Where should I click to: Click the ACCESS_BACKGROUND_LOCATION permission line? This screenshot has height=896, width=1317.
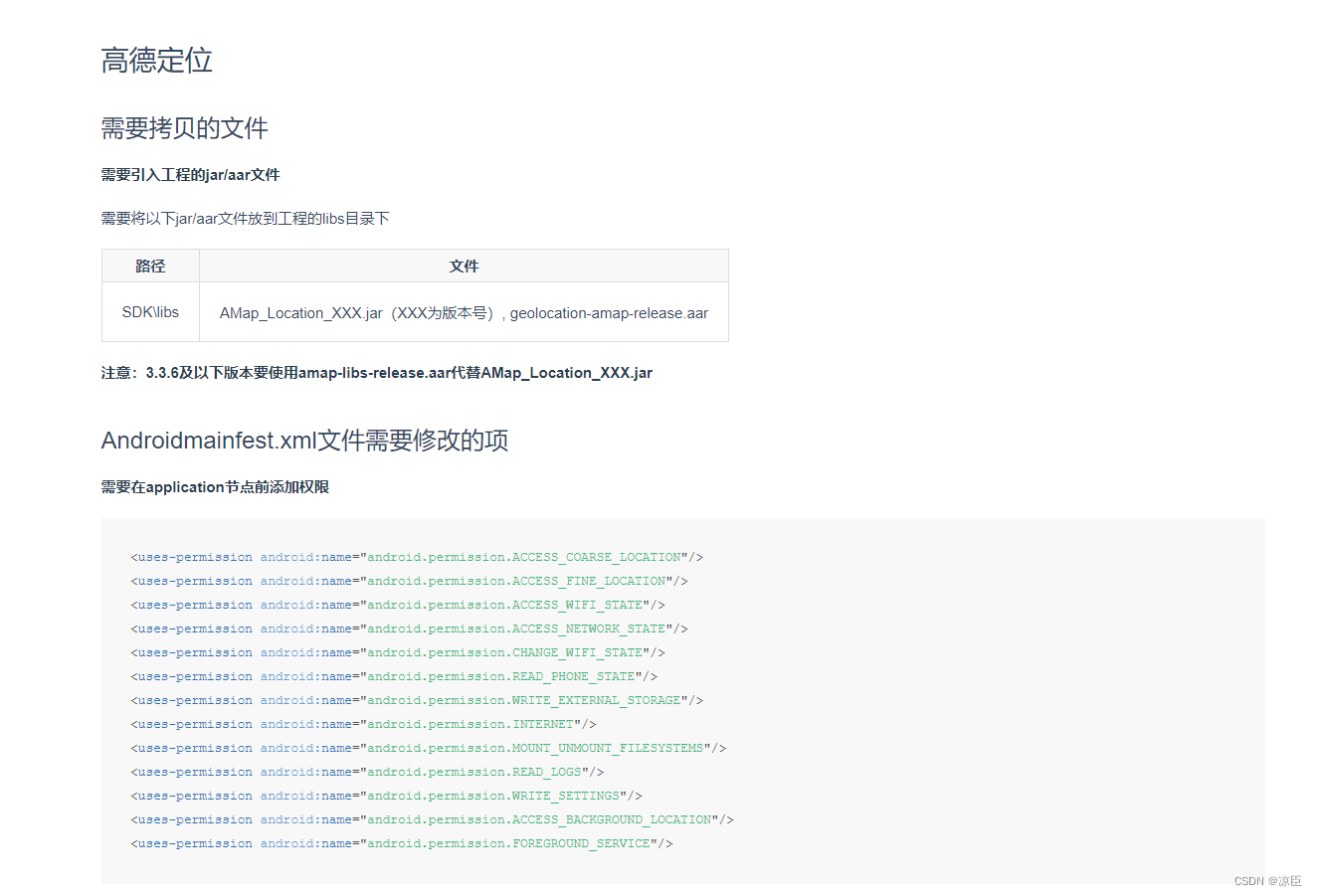click(x=432, y=819)
